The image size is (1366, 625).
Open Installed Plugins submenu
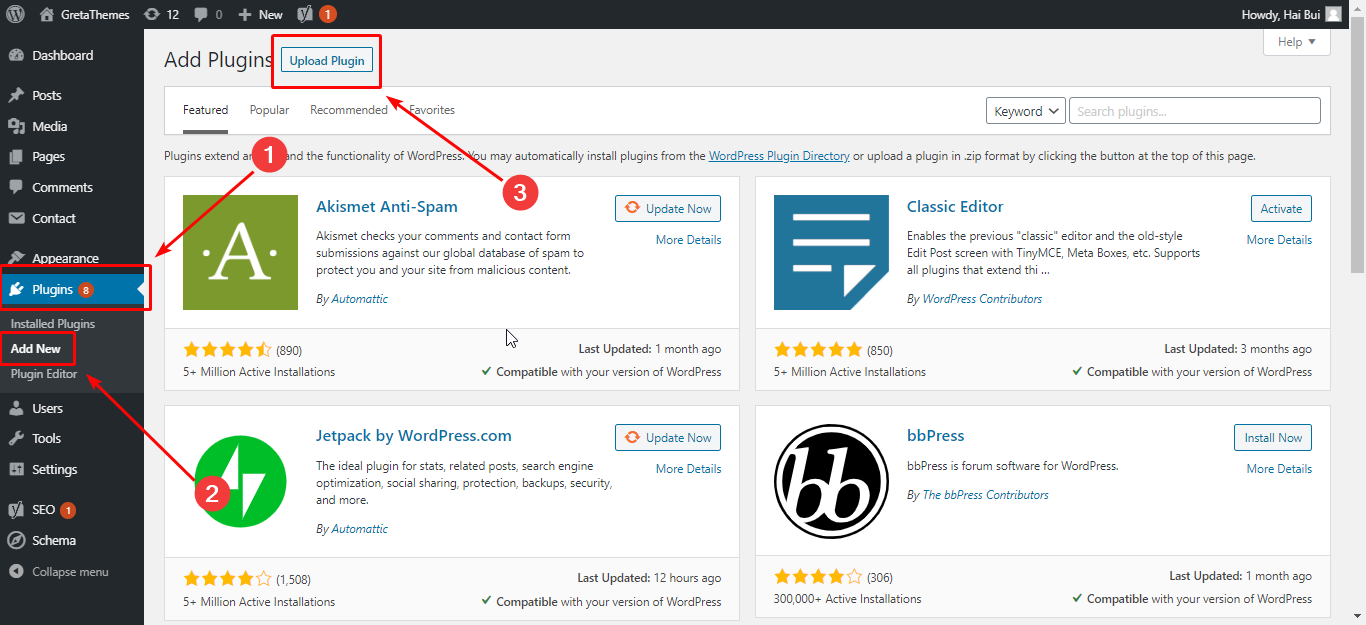coord(53,324)
